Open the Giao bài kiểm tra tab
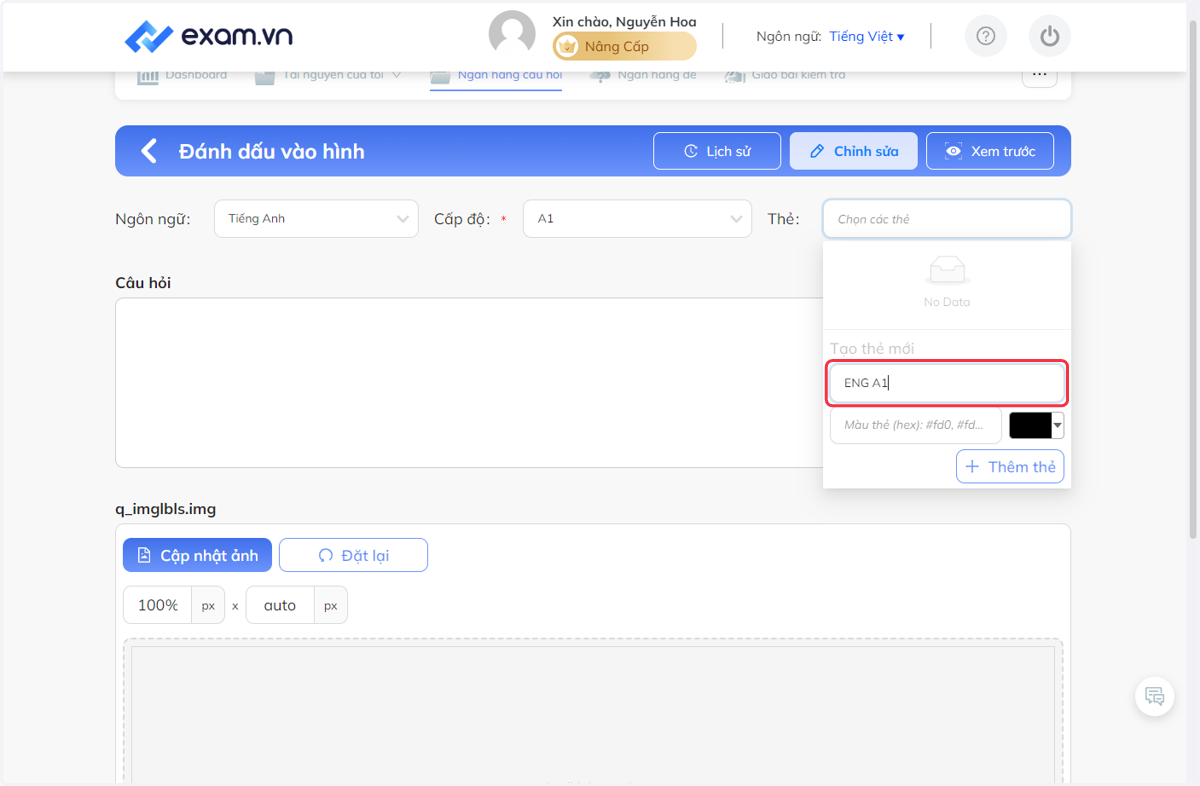1200x786 pixels. pyautogui.click(x=785, y=75)
